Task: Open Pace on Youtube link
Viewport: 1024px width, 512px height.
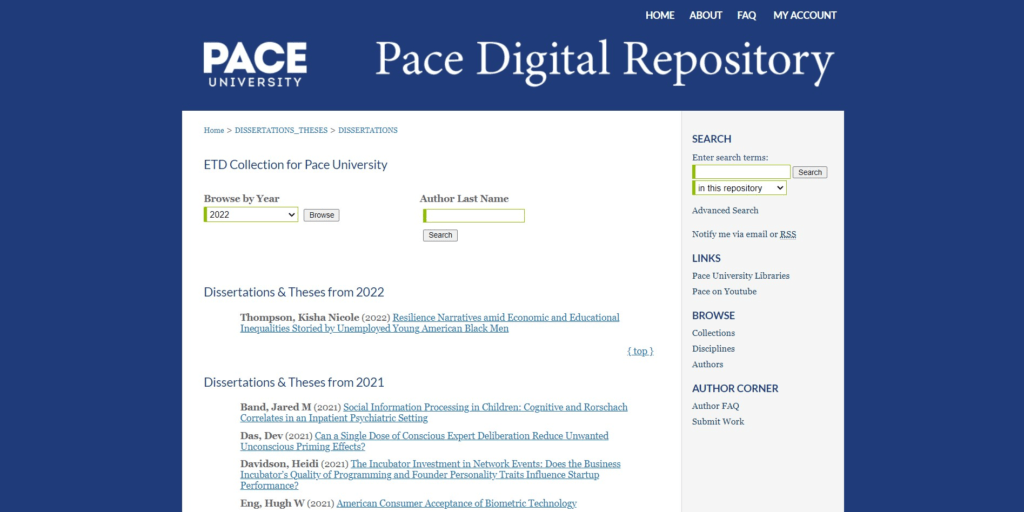Action: pos(724,292)
